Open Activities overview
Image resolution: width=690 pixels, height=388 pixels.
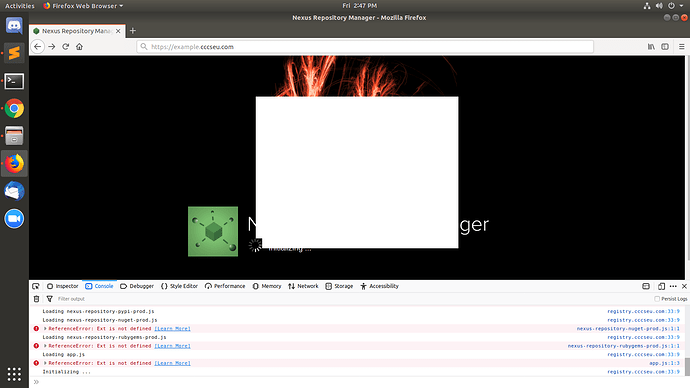[19, 6]
